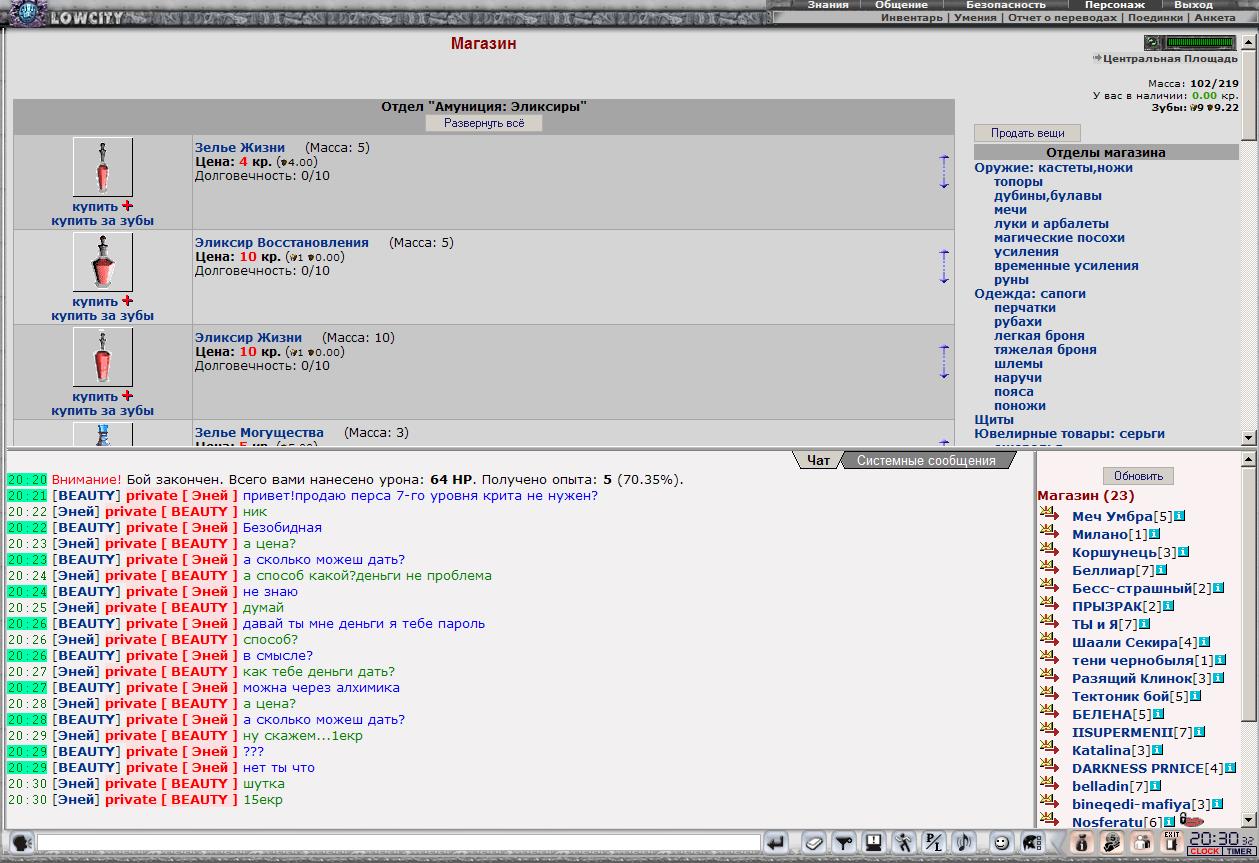This screenshot has height=863, width=1259.
Task: Click private-message arrow icon next to Беллиар
Action: (x=1049, y=569)
